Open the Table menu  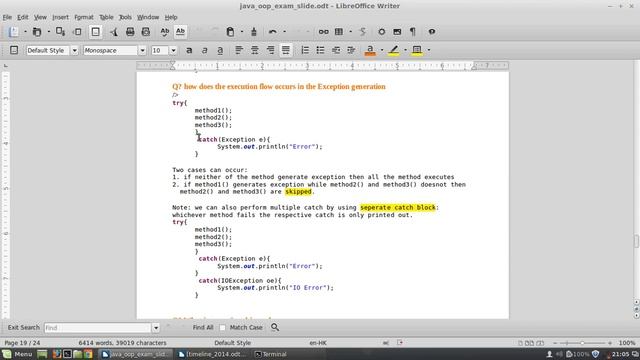pos(106,17)
